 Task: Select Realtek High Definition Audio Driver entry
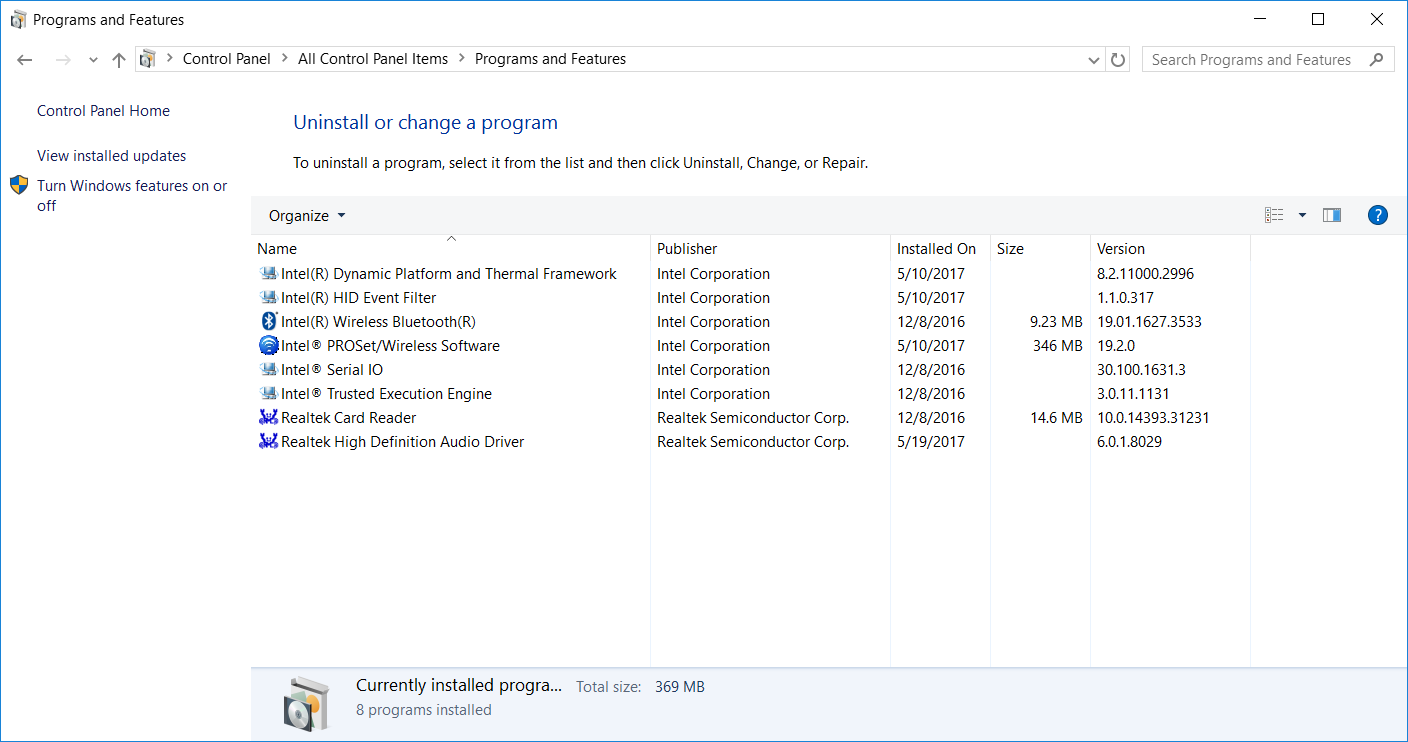tap(402, 442)
